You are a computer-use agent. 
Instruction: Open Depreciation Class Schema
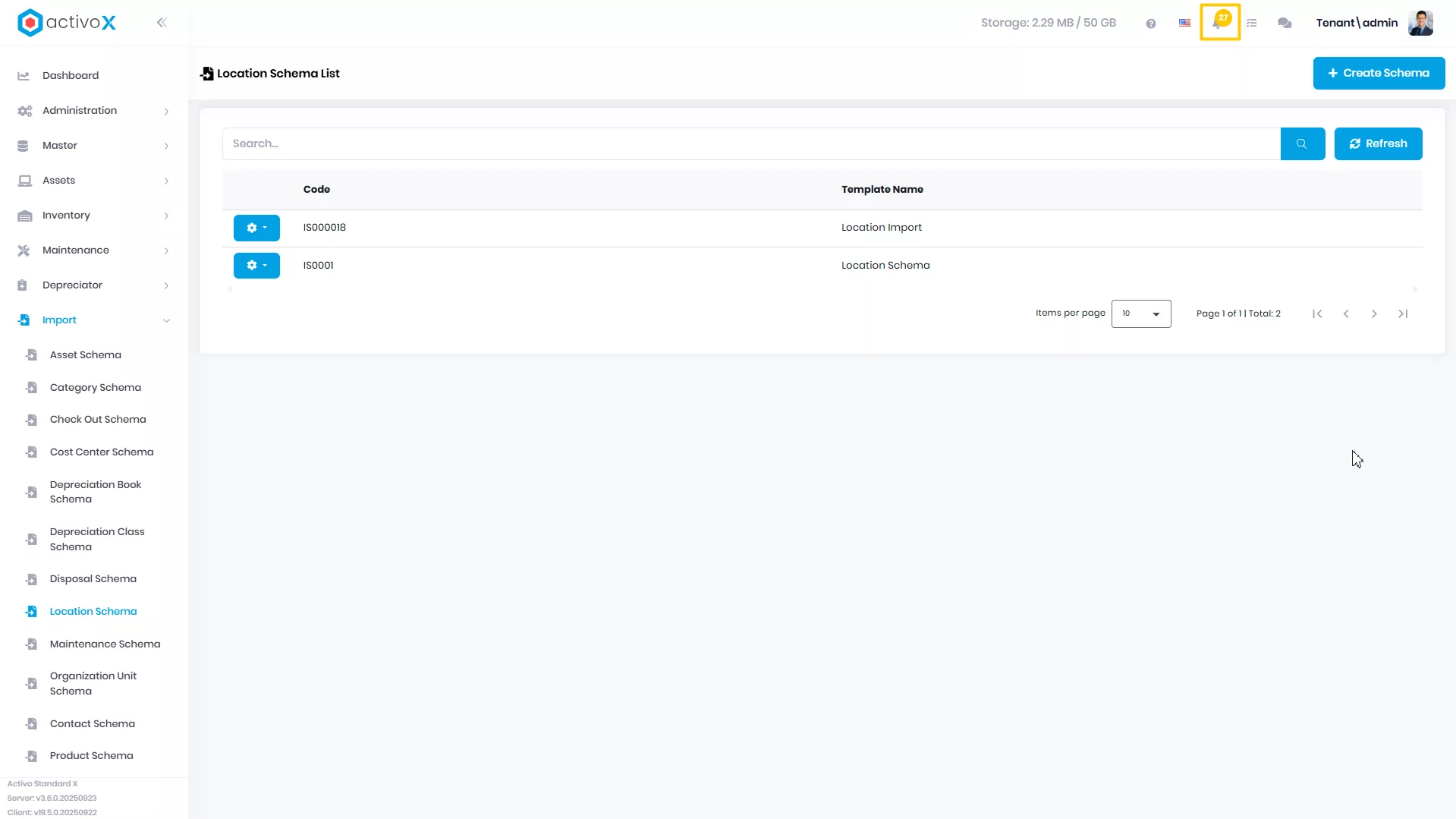click(96, 539)
